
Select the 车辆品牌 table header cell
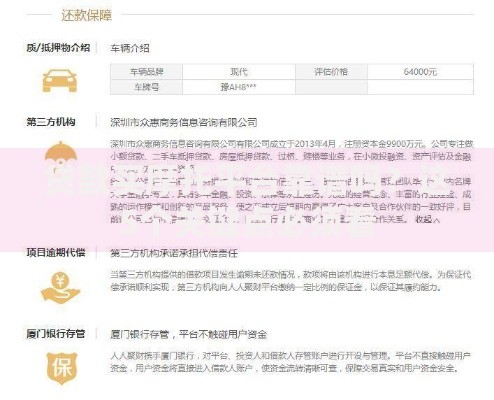[146, 72]
